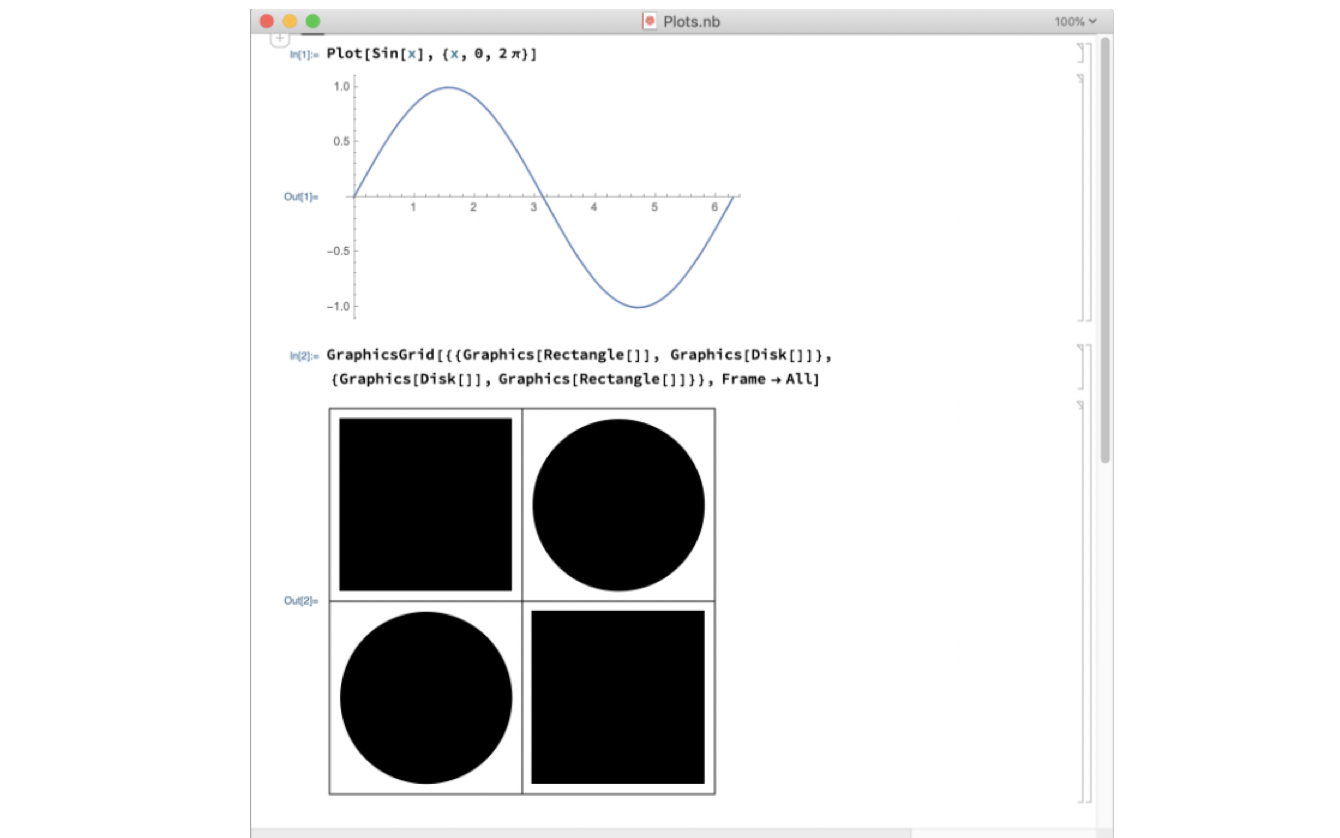Image resolution: width=1340 pixels, height=838 pixels.
Task: Select the Out[2] grid output cell bracket
Action: pos(1079,600)
